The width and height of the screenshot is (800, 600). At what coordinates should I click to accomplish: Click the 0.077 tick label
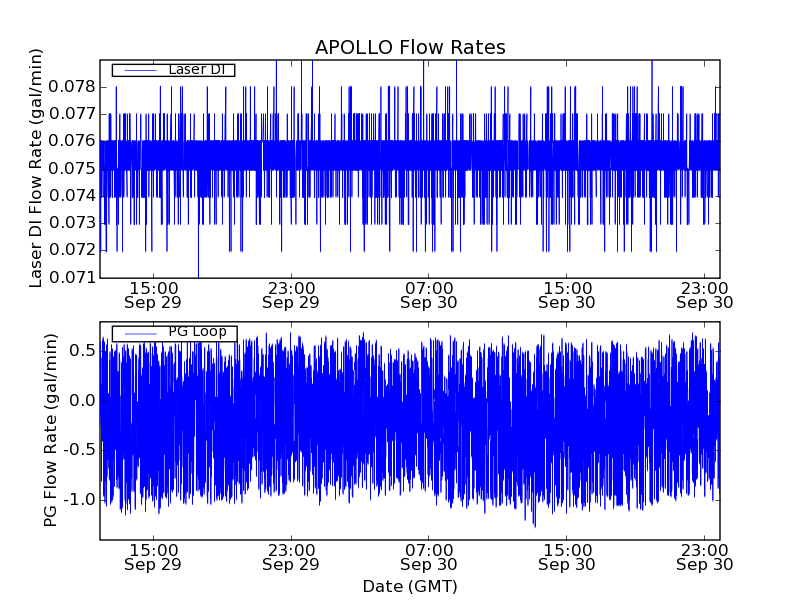(72, 114)
